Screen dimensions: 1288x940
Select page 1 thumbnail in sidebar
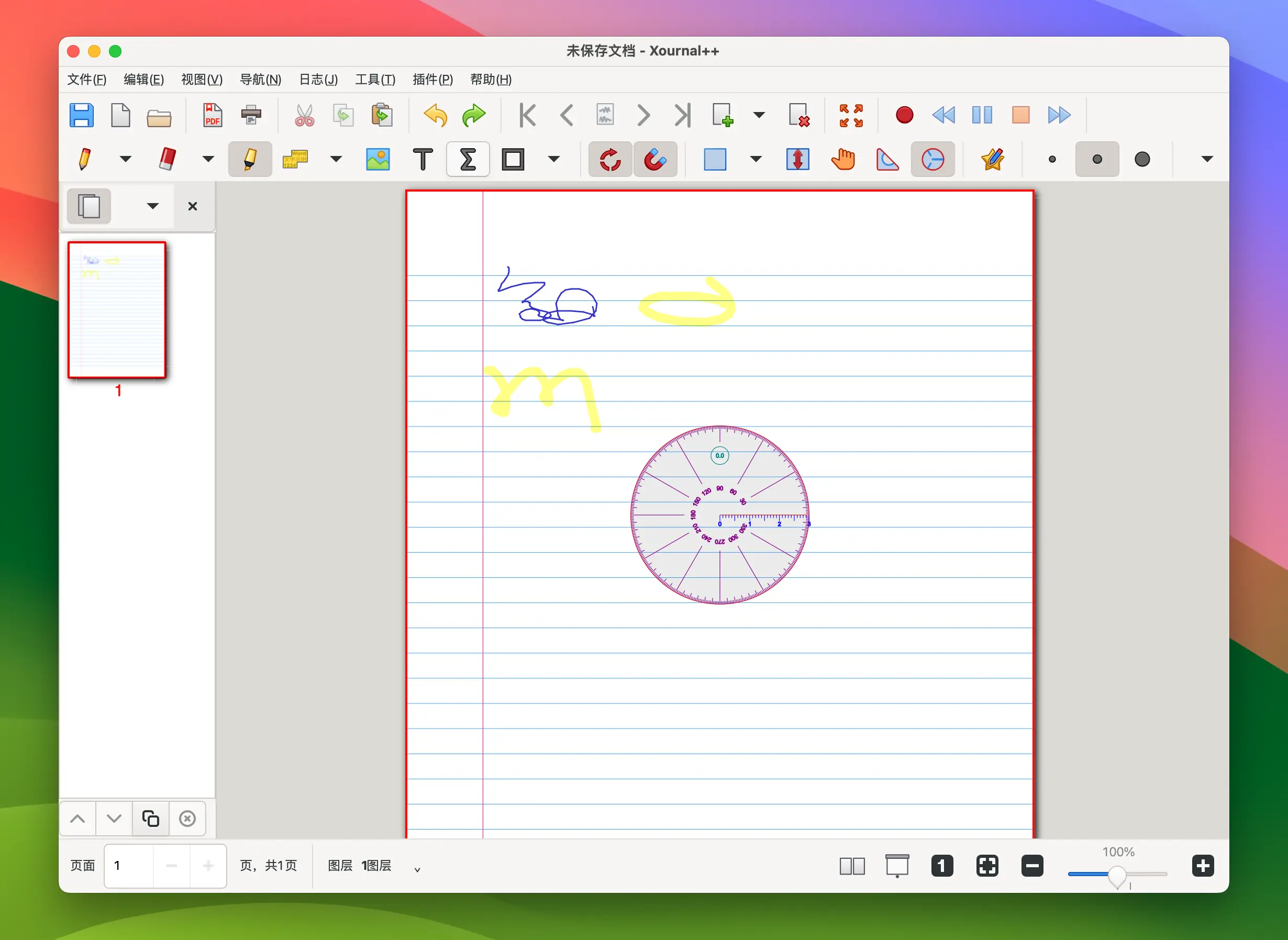pyautogui.click(x=117, y=310)
